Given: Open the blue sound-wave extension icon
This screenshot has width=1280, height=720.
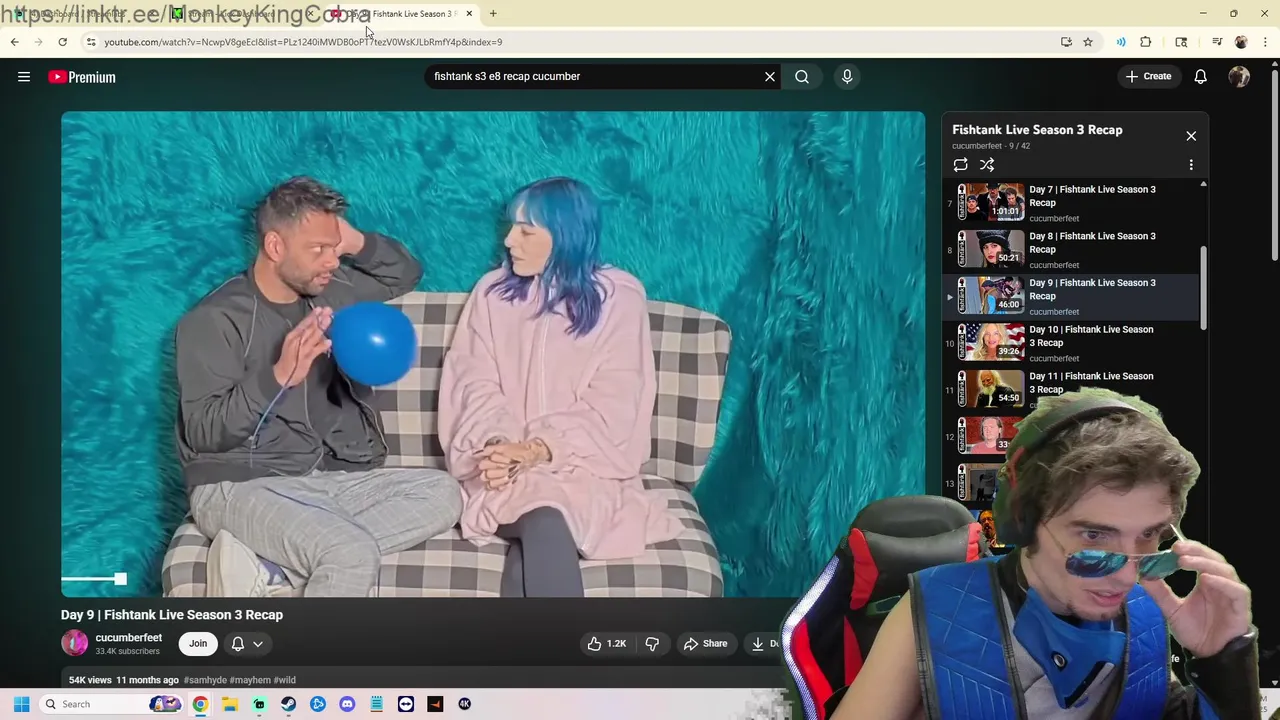Looking at the screenshot, I should pyautogui.click(x=1121, y=42).
